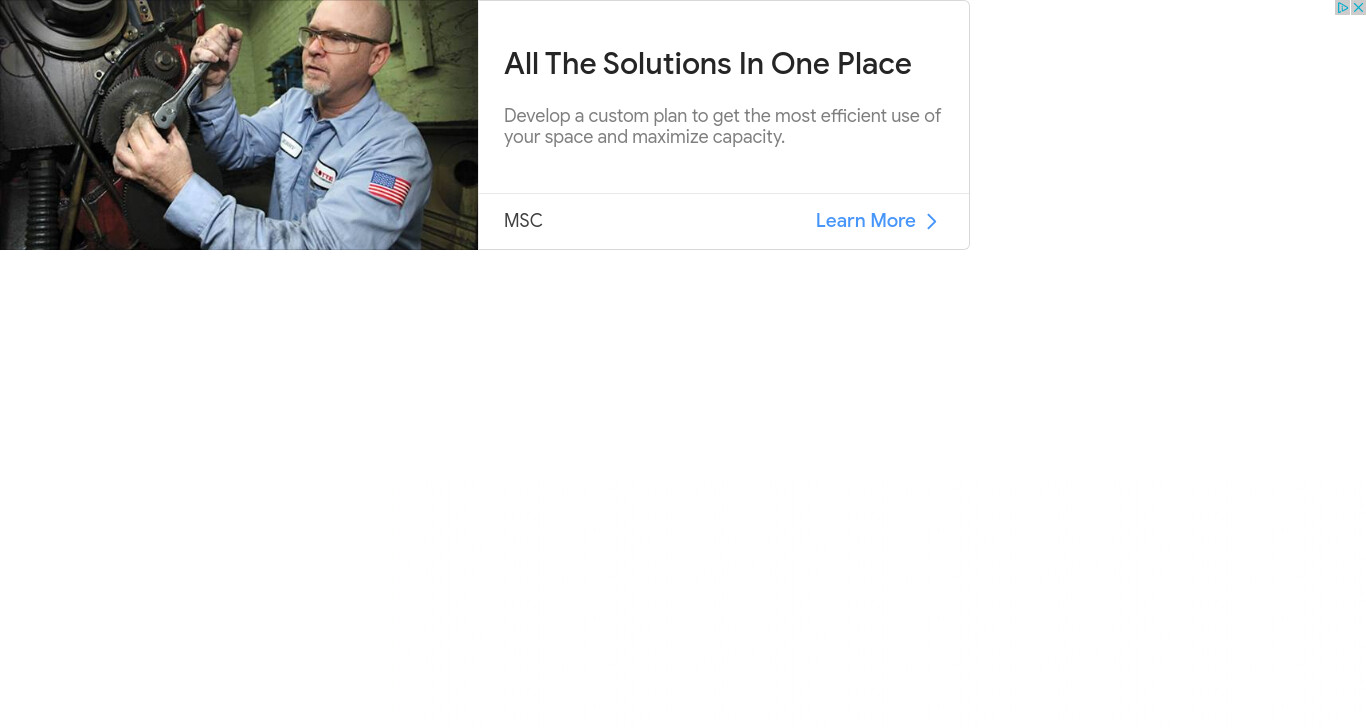The height and width of the screenshot is (728, 1366).
Task: Click the AdChoices triangle icon
Action: [x=1343, y=7]
